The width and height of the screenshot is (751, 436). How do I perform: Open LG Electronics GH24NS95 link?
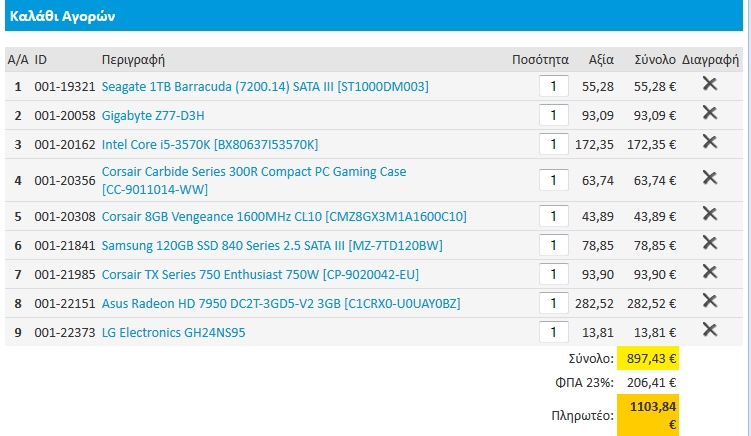(x=173, y=333)
